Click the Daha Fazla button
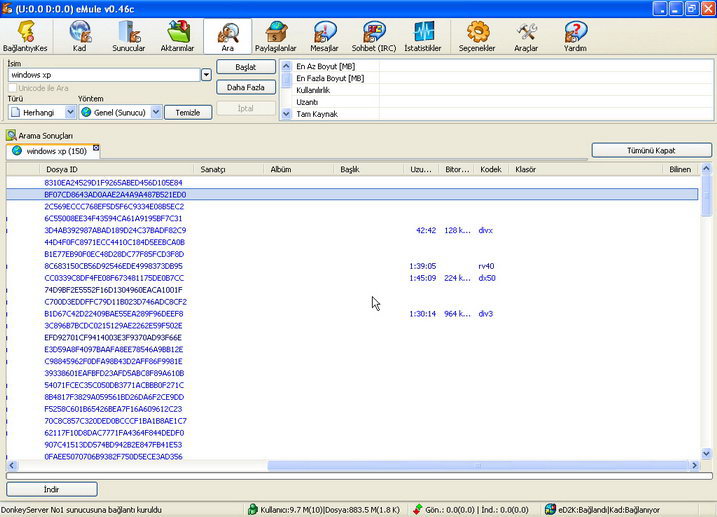The image size is (717, 517). coord(246,87)
